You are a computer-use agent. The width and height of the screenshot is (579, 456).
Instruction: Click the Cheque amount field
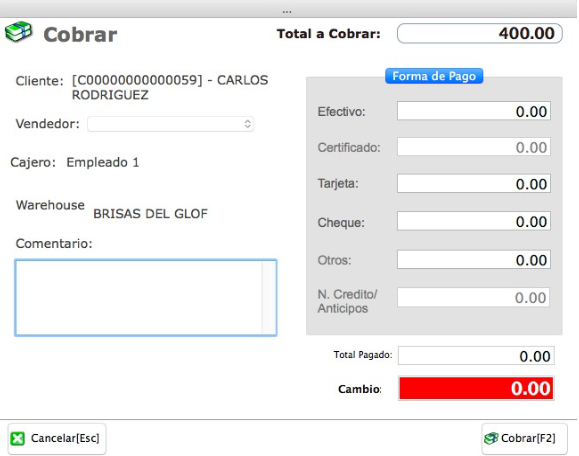pyautogui.click(x=474, y=221)
